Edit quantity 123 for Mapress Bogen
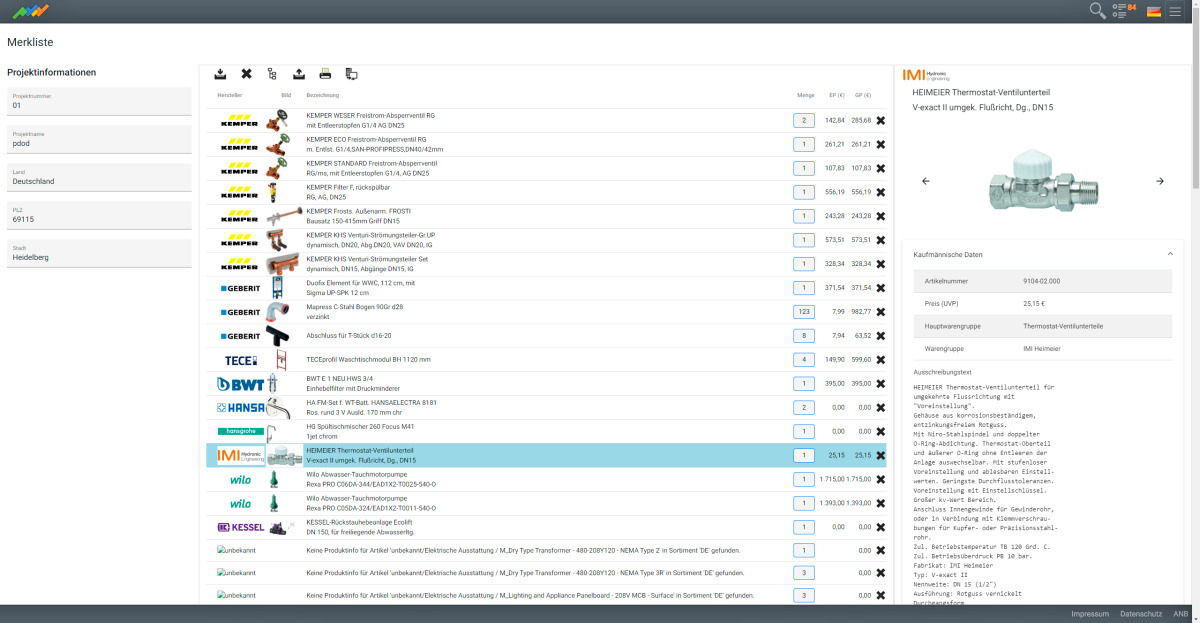The image size is (1200, 623). (x=804, y=312)
